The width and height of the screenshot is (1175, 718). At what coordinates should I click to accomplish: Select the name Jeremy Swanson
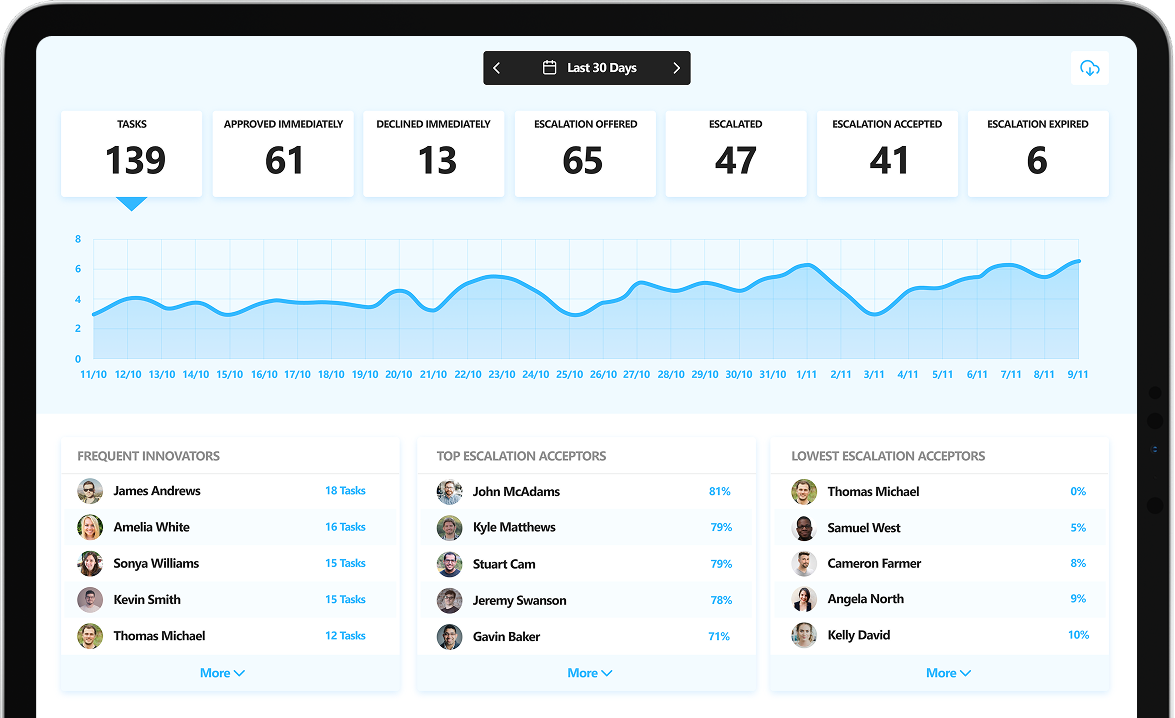tap(519, 600)
